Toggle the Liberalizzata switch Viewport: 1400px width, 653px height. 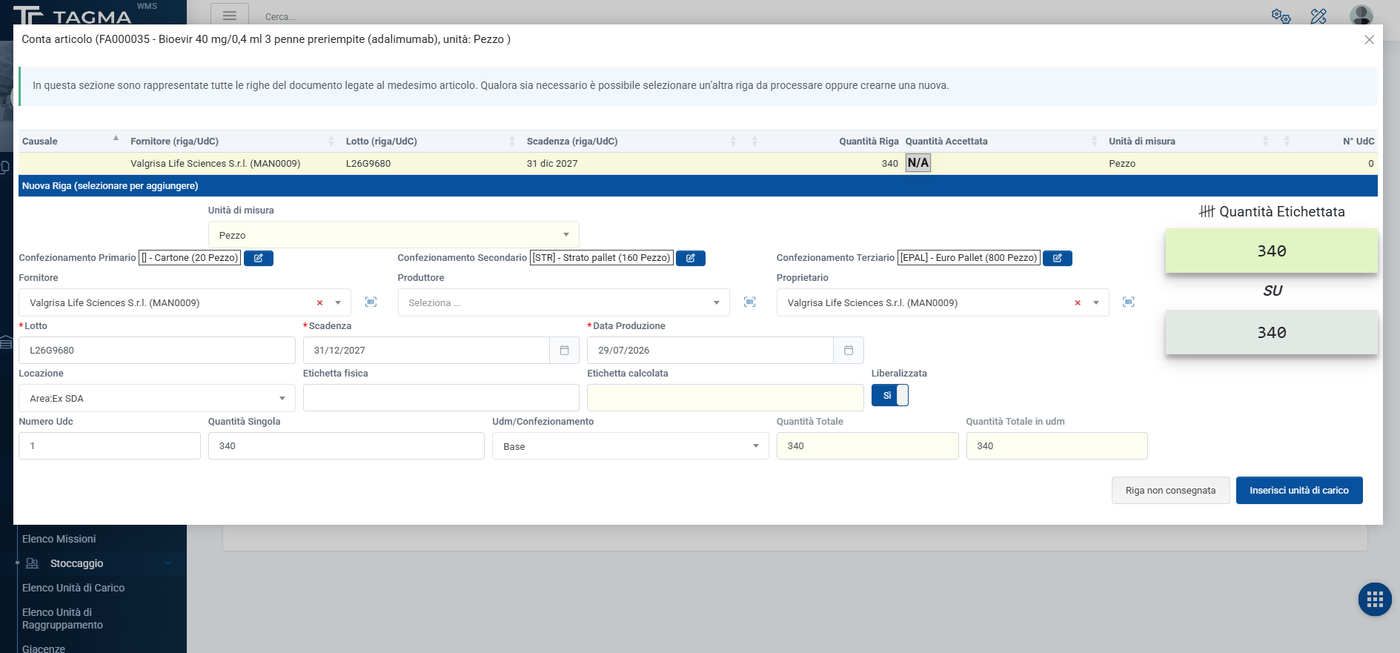890,395
